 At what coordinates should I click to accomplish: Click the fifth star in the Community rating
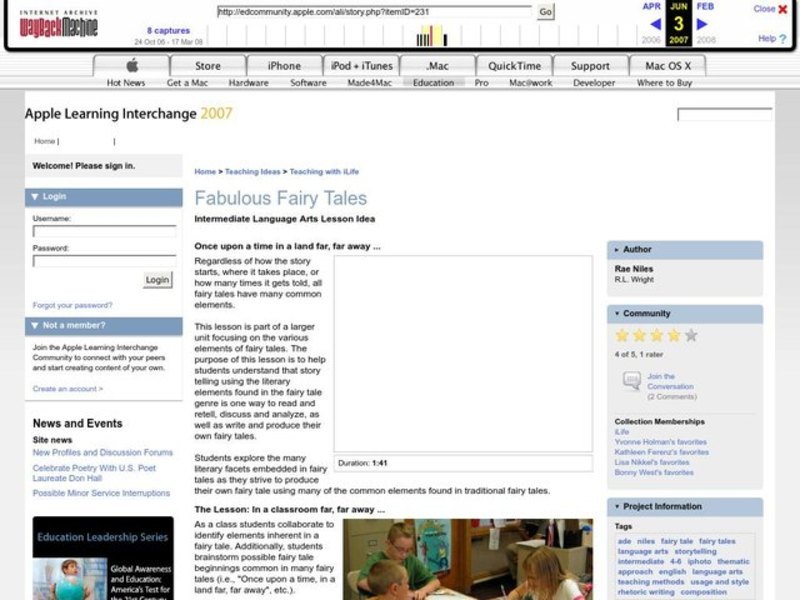[x=690, y=335]
